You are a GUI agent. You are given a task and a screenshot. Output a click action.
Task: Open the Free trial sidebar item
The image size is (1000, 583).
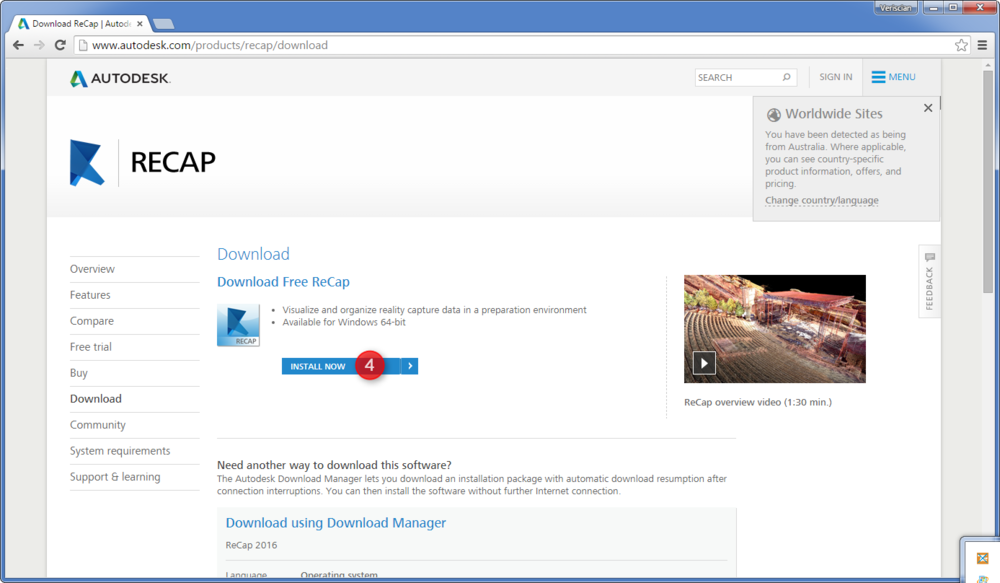91,347
